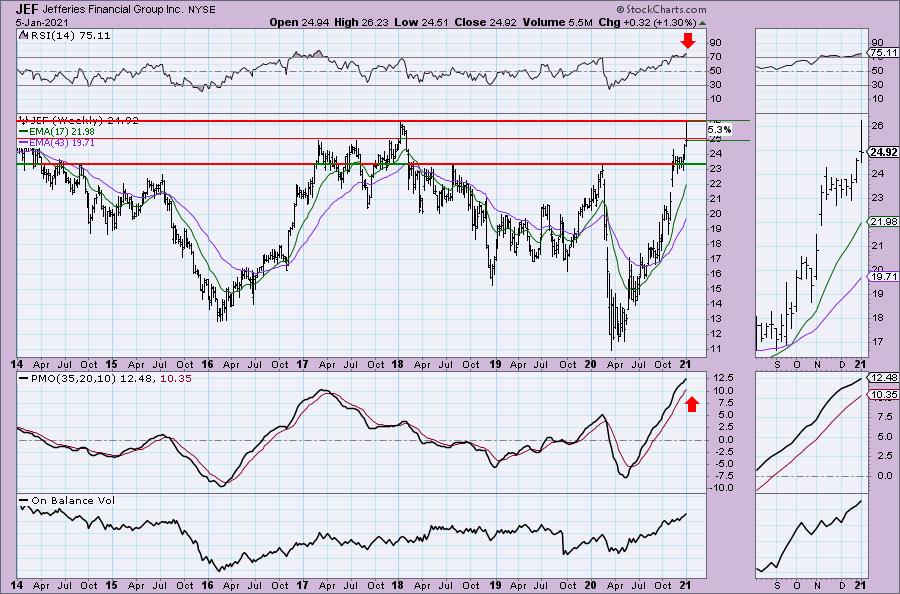
Task: Click the On Balance Vol indicator label
Action: [73, 500]
